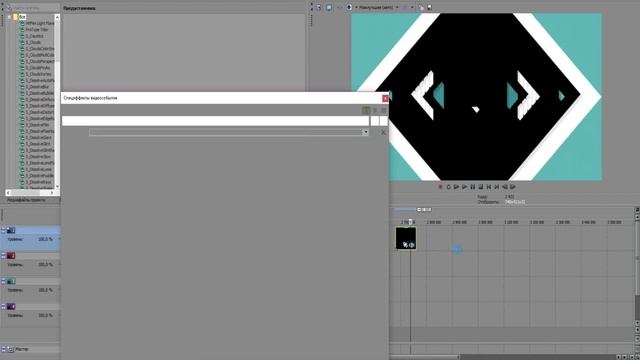
Task: Select S_Caustics in effects tree
Action: tap(34, 36)
